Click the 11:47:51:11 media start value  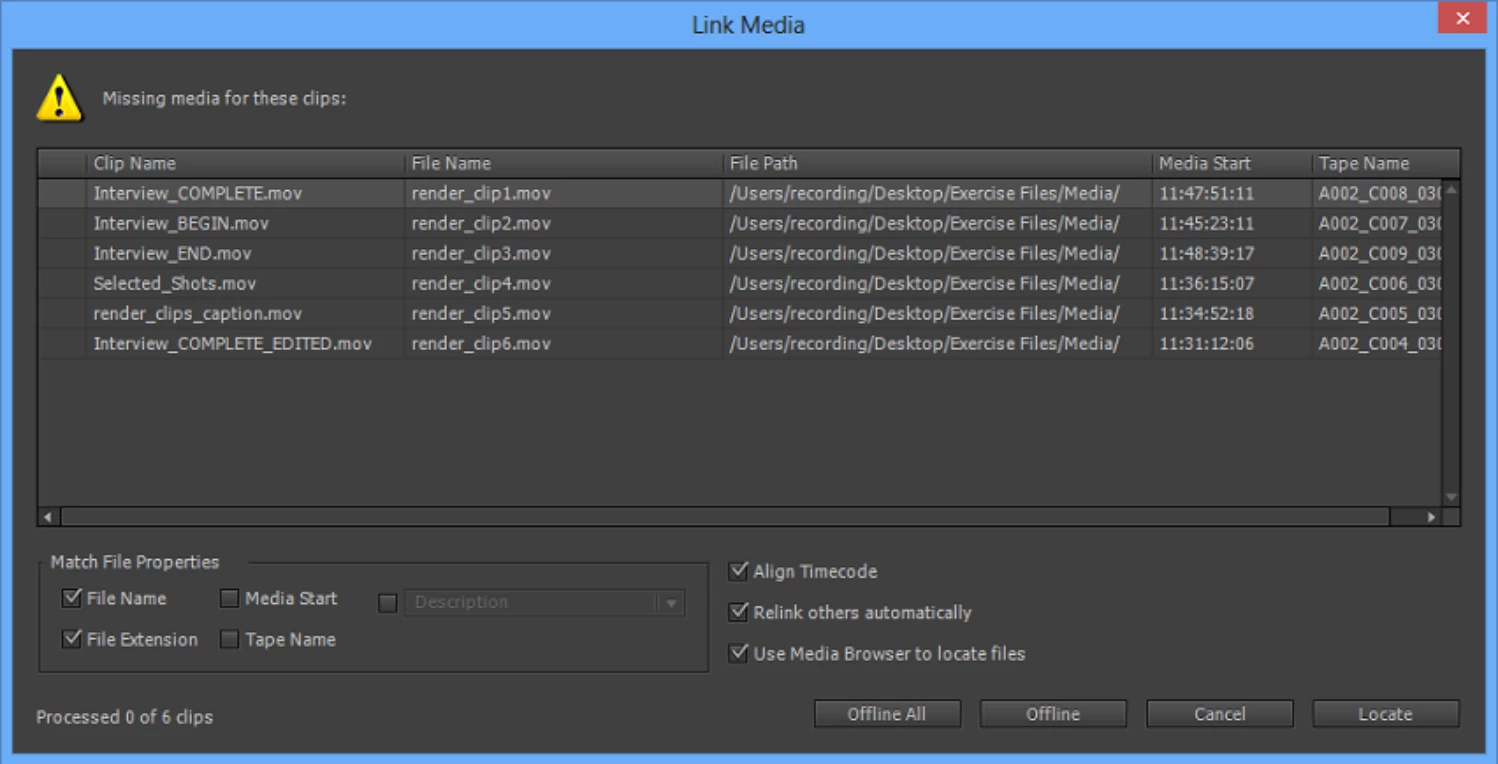pyautogui.click(x=1206, y=193)
